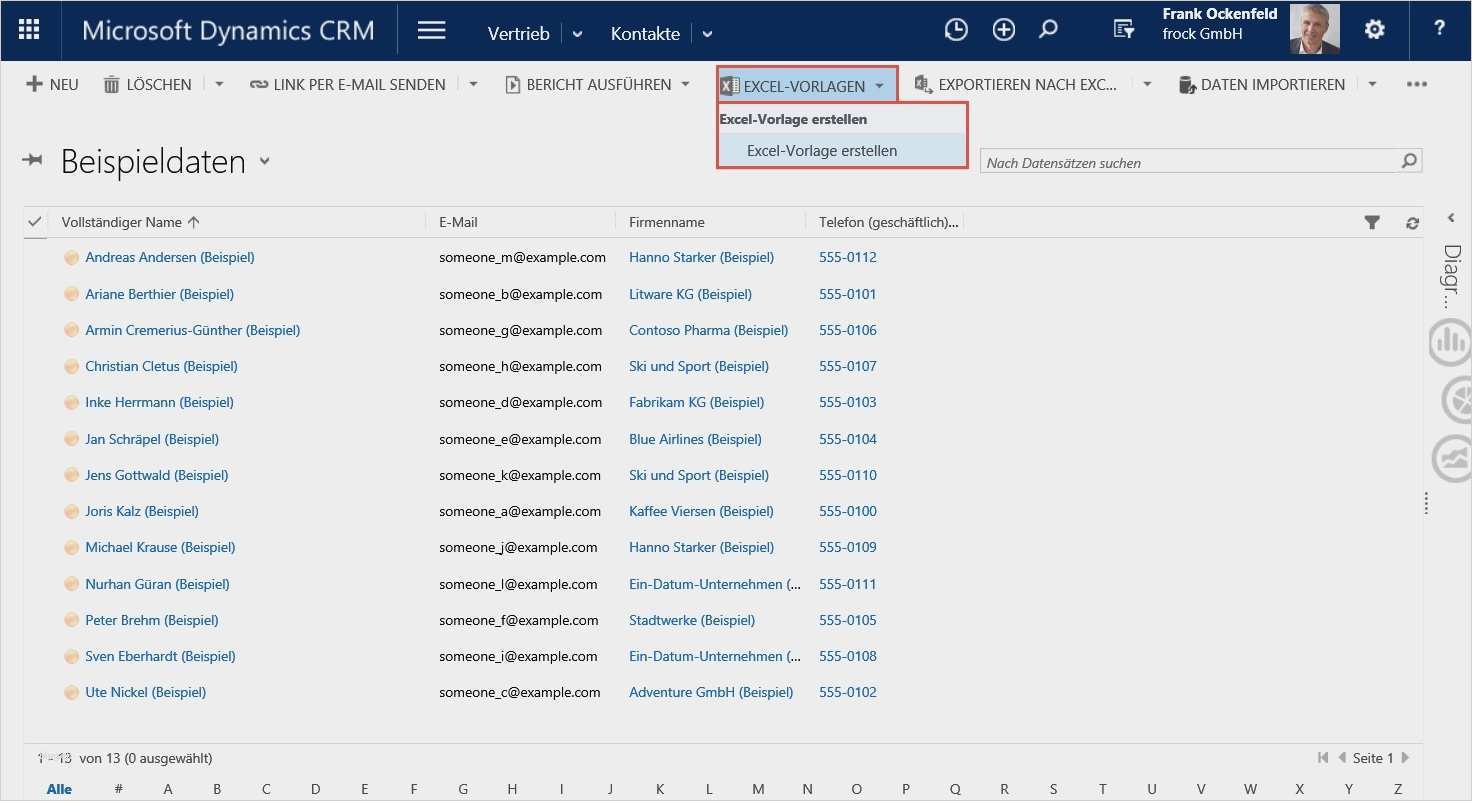Open the settings gear

tap(1375, 30)
